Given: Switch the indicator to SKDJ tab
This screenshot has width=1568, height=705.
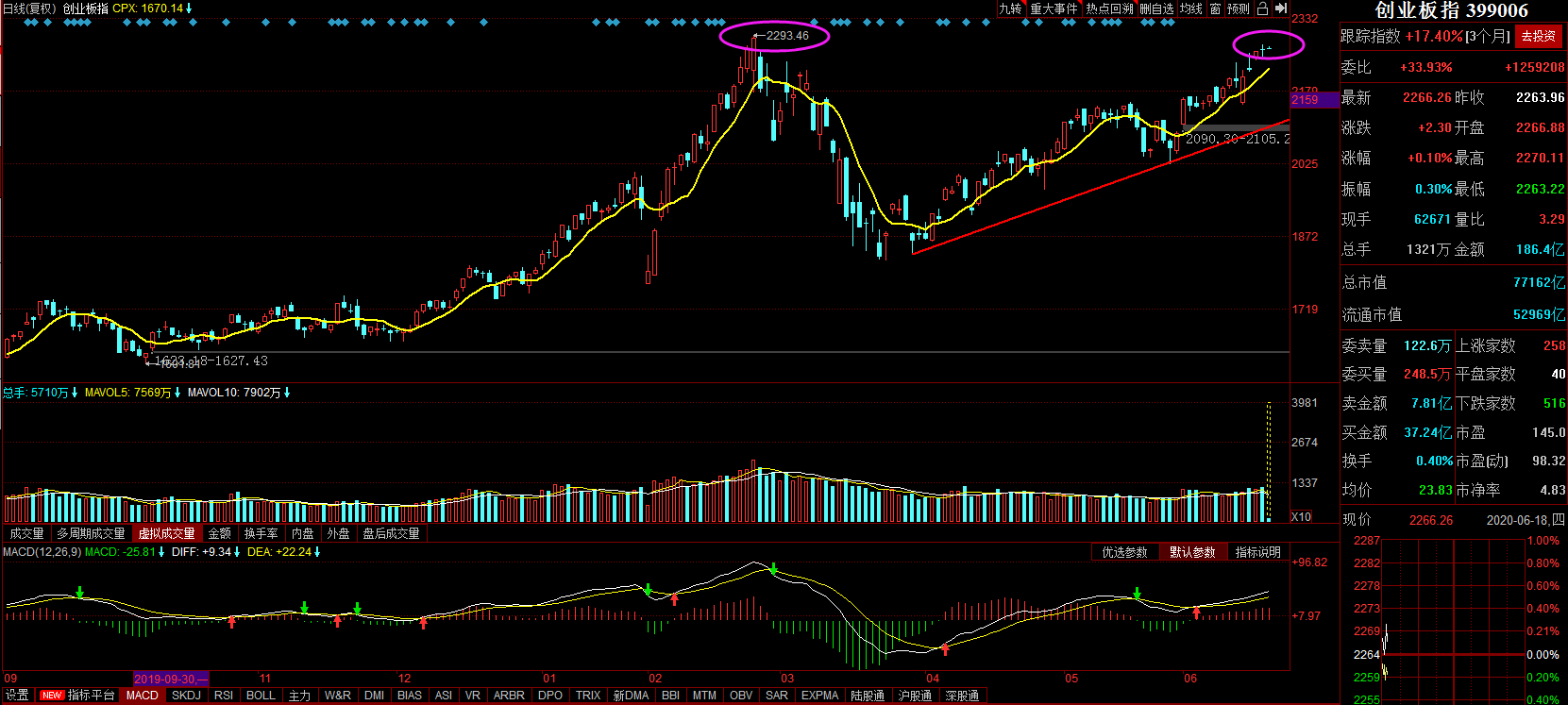Looking at the screenshot, I should click(186, 696).
